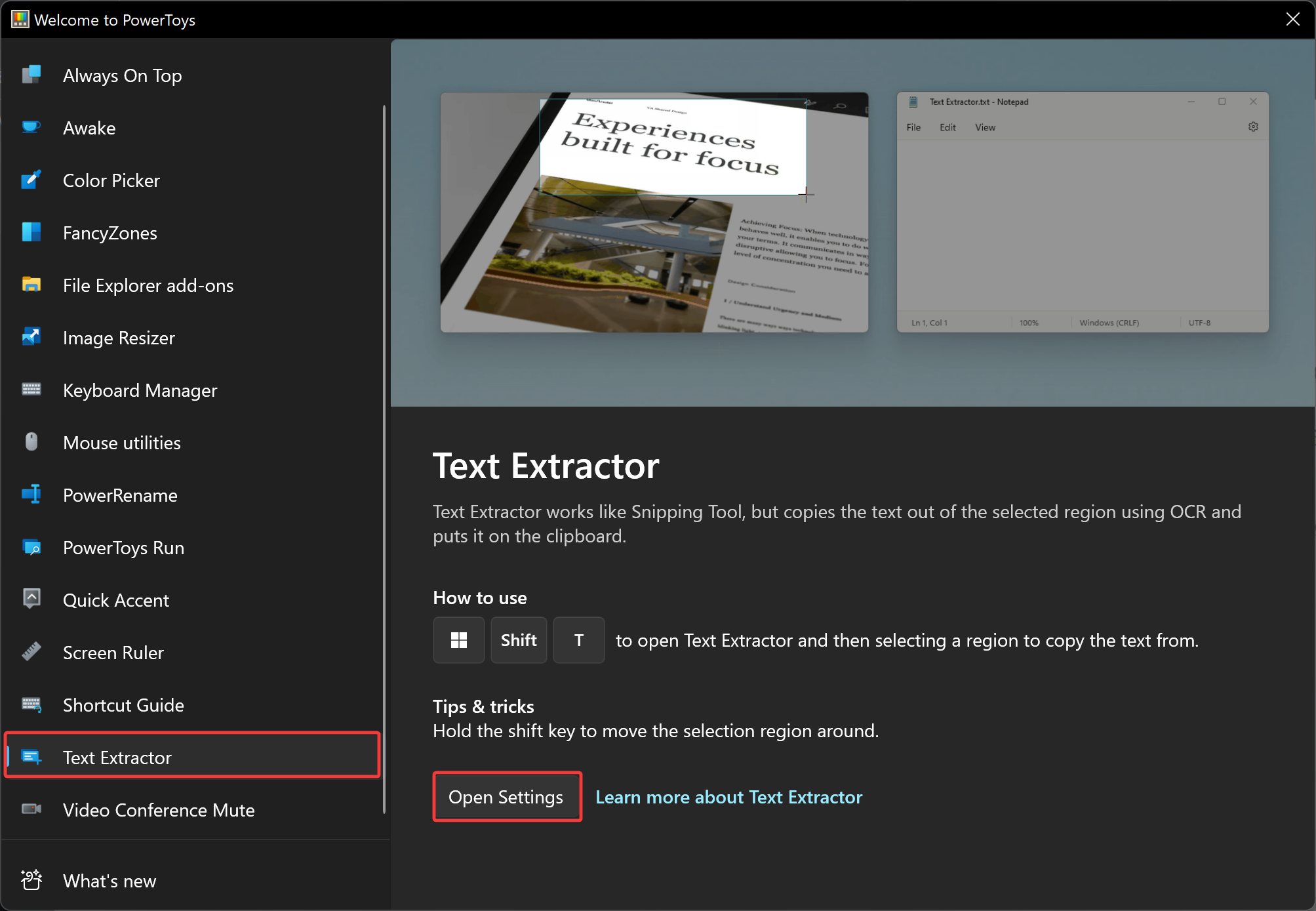
Task: Select Keyboard Manager in the list
Action: (x=191, y=390)
